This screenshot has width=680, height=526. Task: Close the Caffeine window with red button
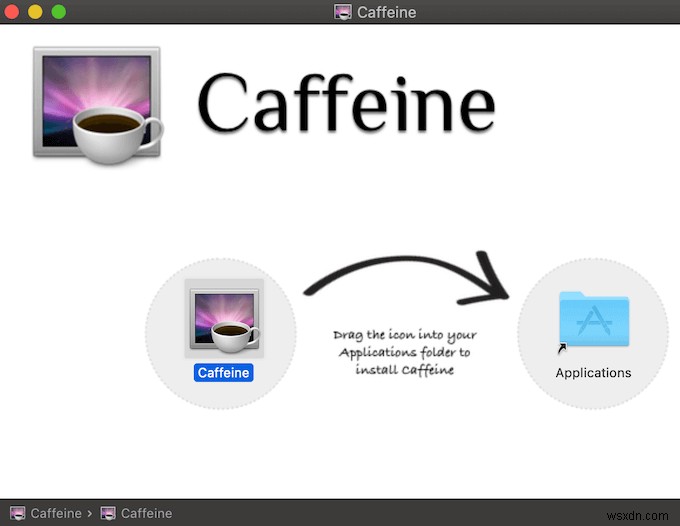(12, 12)
